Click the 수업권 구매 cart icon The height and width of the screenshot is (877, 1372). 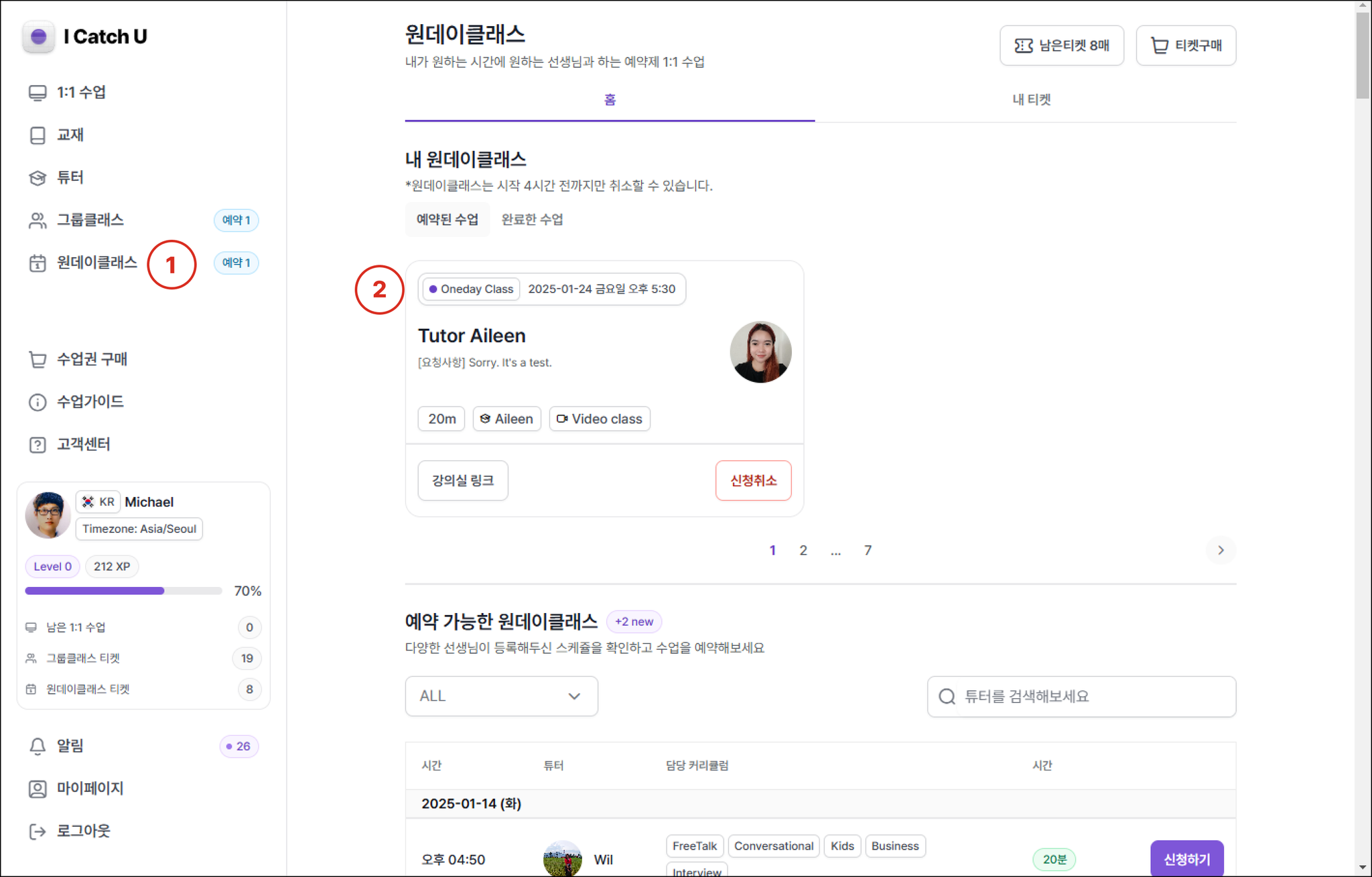[38, 360]
